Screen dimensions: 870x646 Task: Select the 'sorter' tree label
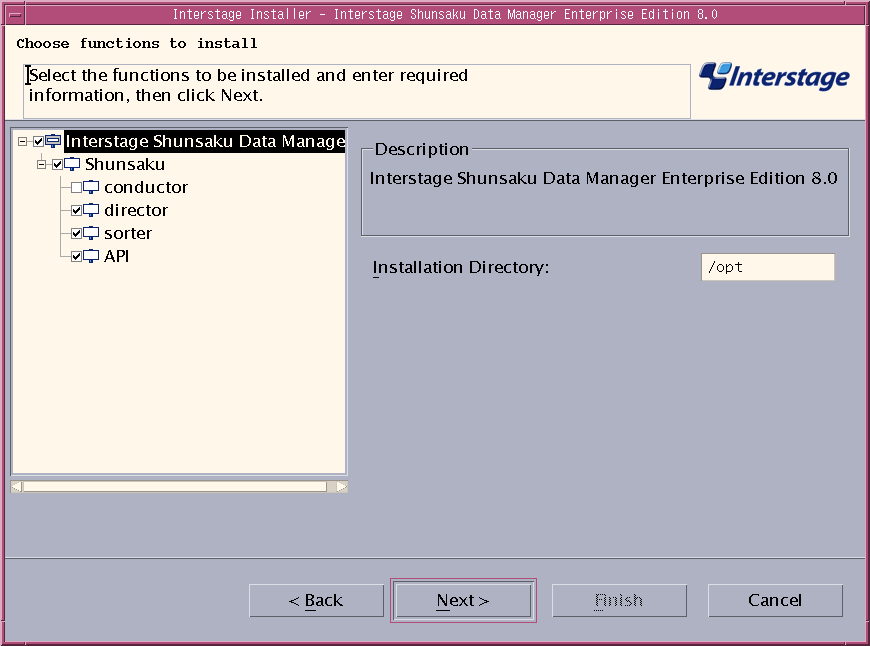[x=128, y=233]
